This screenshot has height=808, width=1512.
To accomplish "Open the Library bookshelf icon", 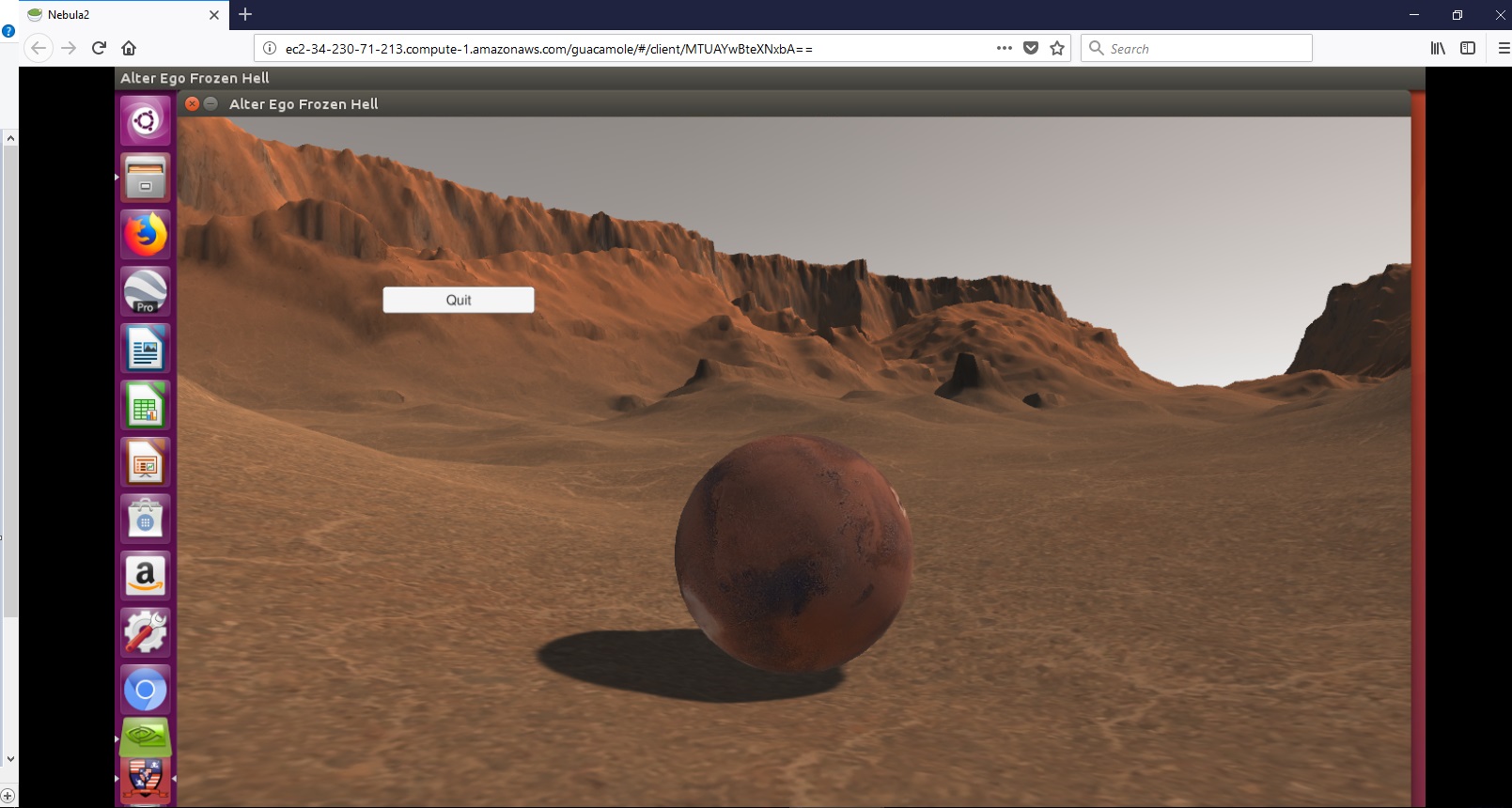I will click(x=1438, y=48).
